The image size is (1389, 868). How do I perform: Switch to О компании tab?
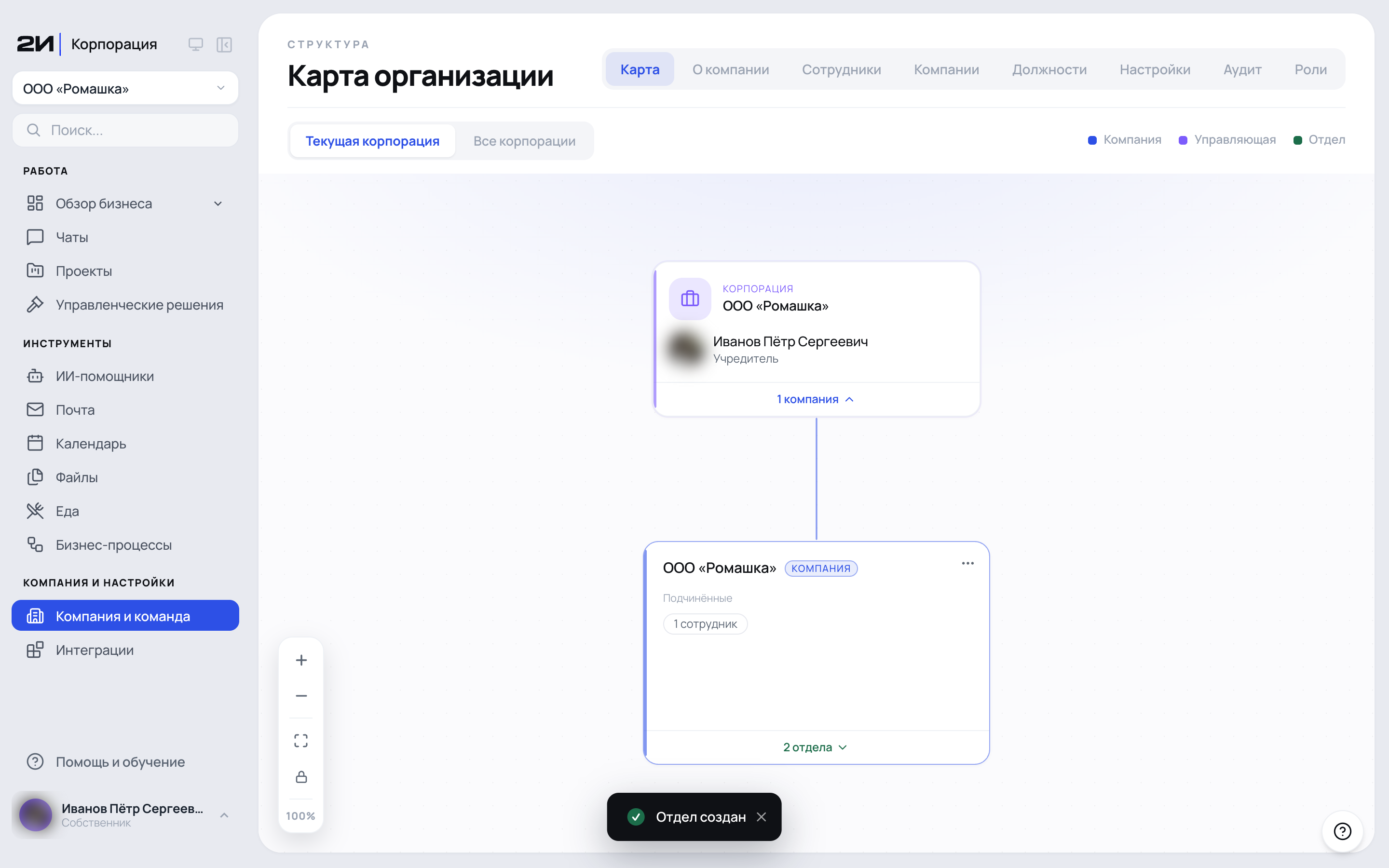(731, 69)
